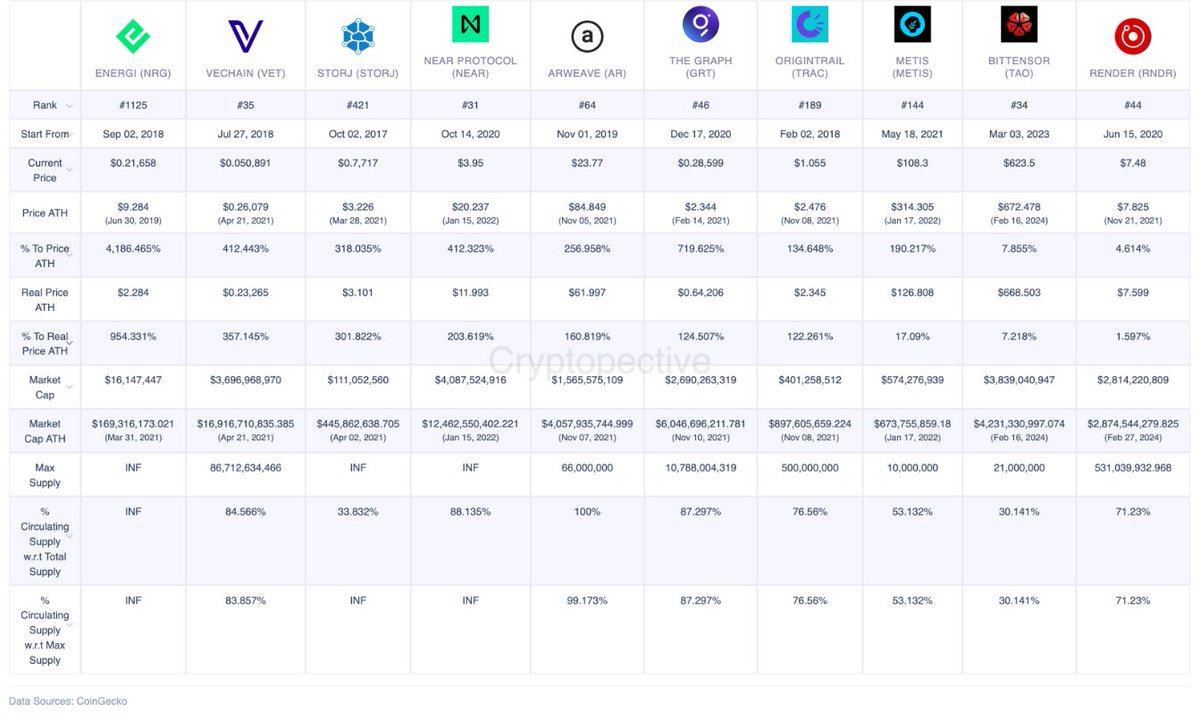Open the Current Price row chevron
The image size is (1200, 720).
[69, 170]
